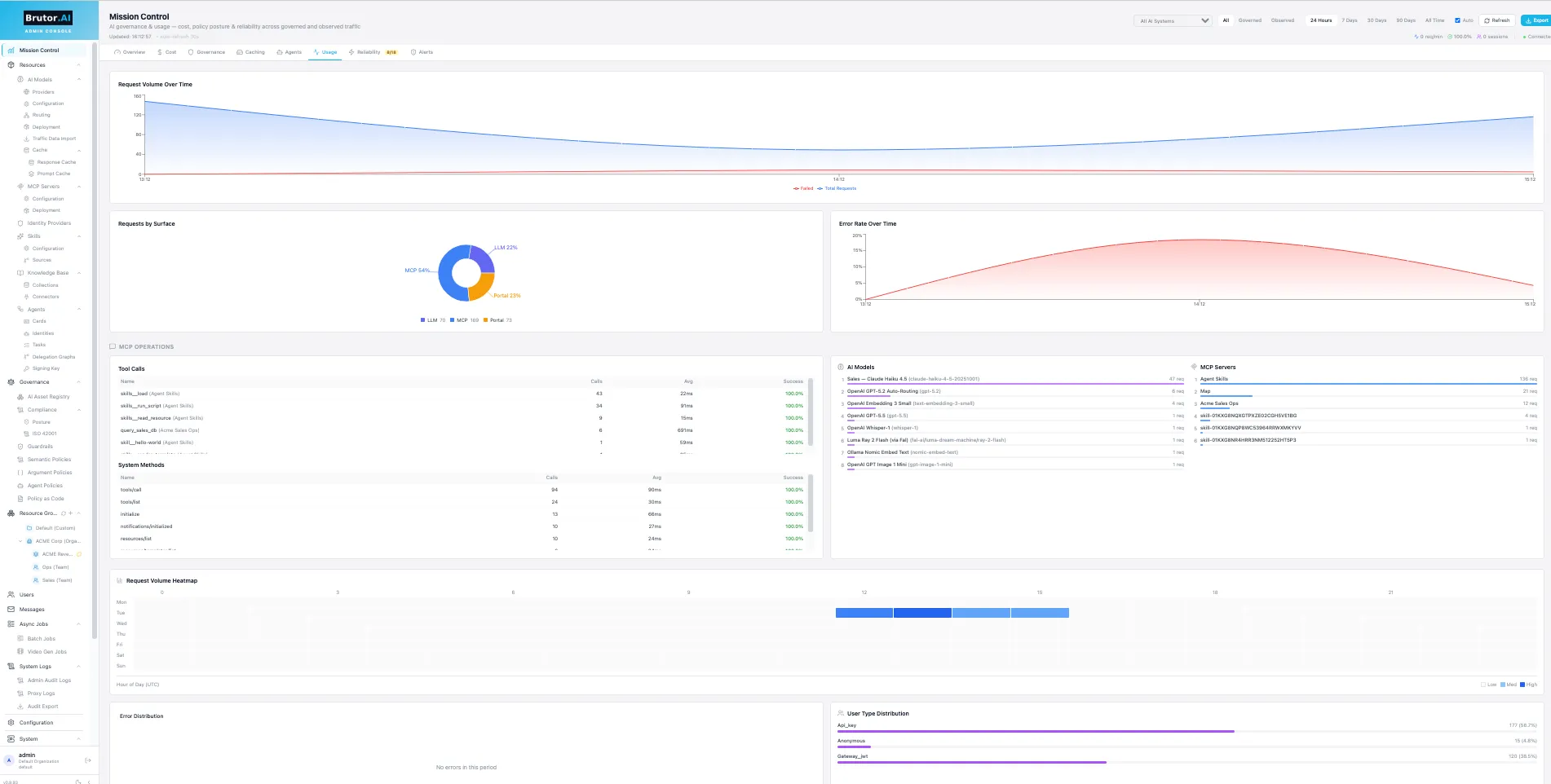Open Guardrails shield icon
The image size is (1551, 784).
[20, 447]
